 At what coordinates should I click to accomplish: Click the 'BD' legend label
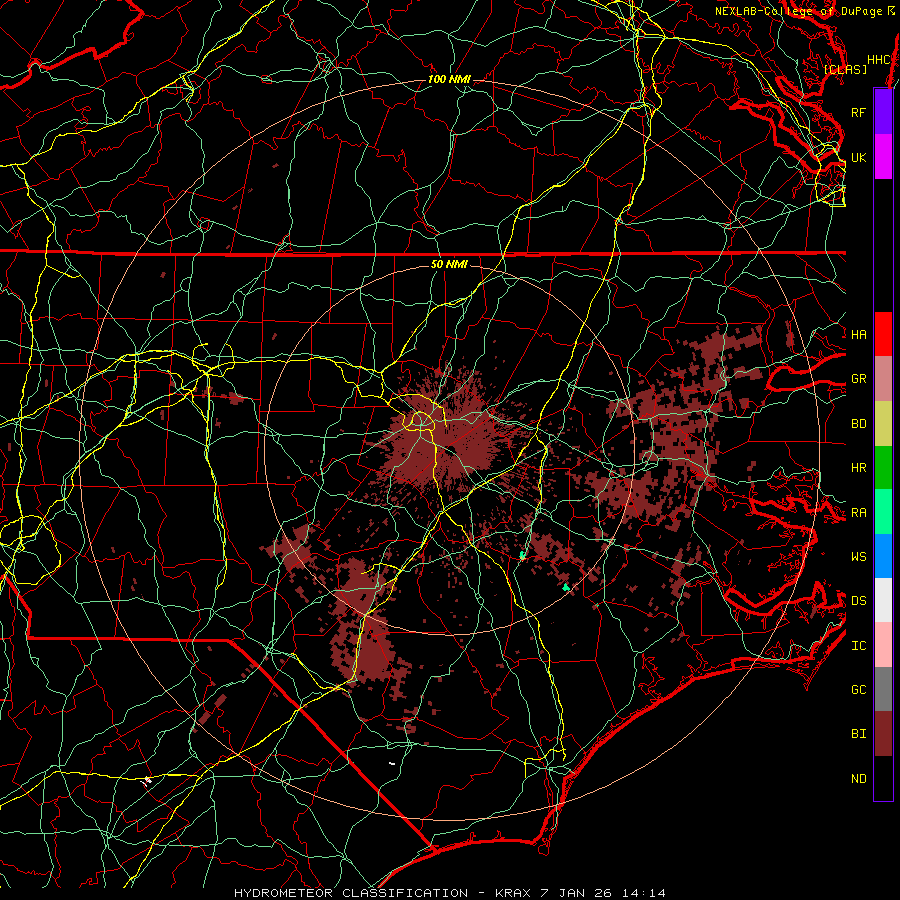click(858, 424)
